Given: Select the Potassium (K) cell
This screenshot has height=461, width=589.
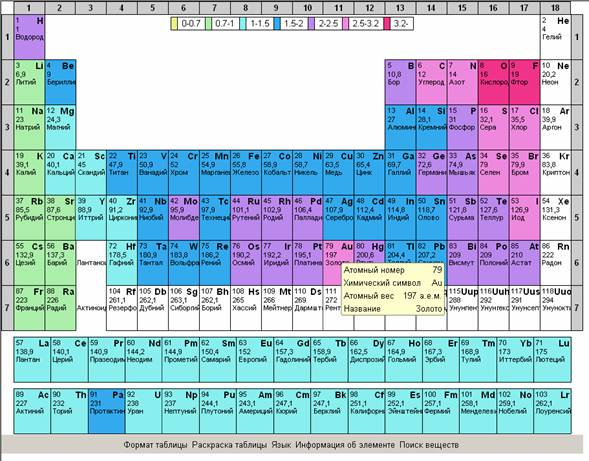Looking at the screenshot, I should coord(29,172).
